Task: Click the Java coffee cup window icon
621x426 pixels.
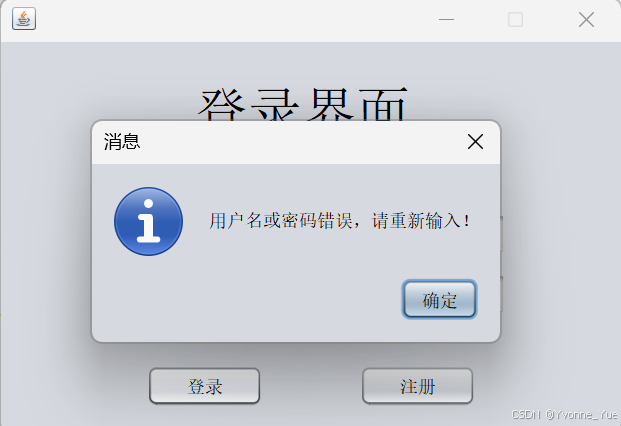Action: tap(24, 19)
